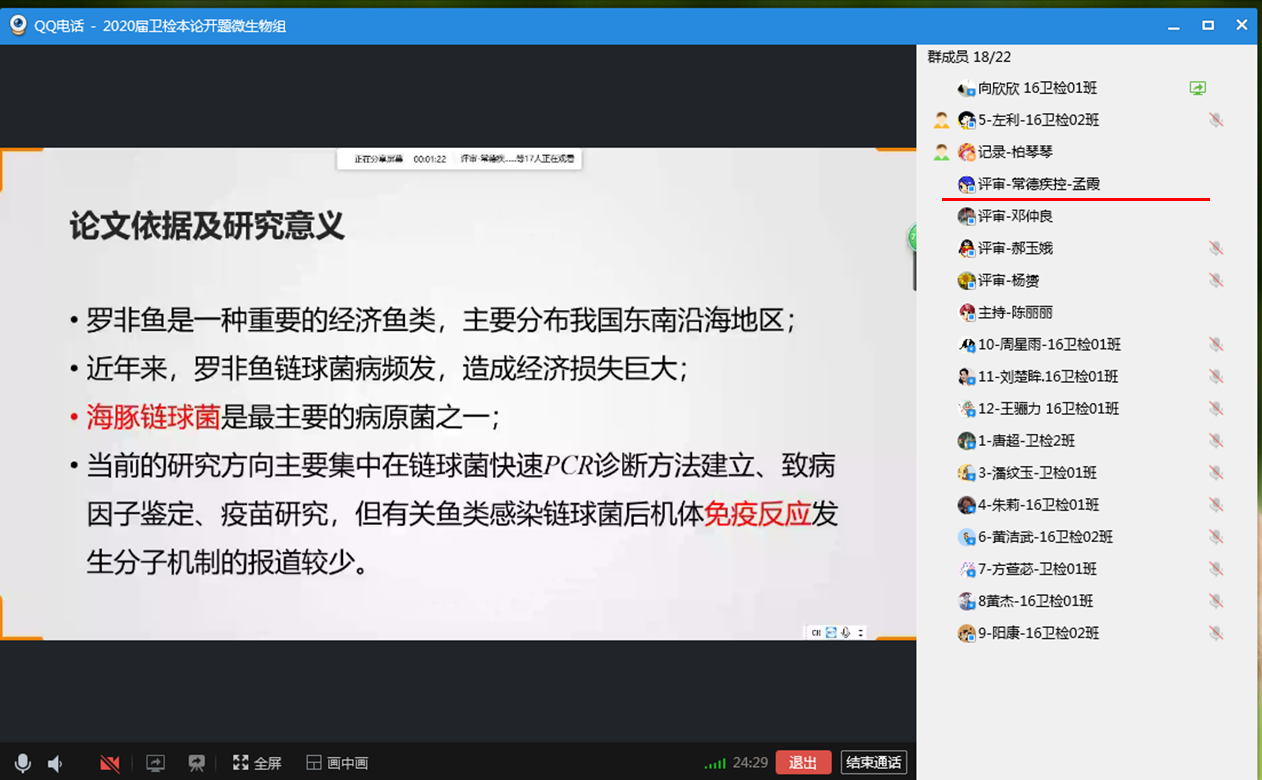Click the muted mic icon beside 5-左利
The height and width of the screenshot is (780, 1262).
point(1215,120)
